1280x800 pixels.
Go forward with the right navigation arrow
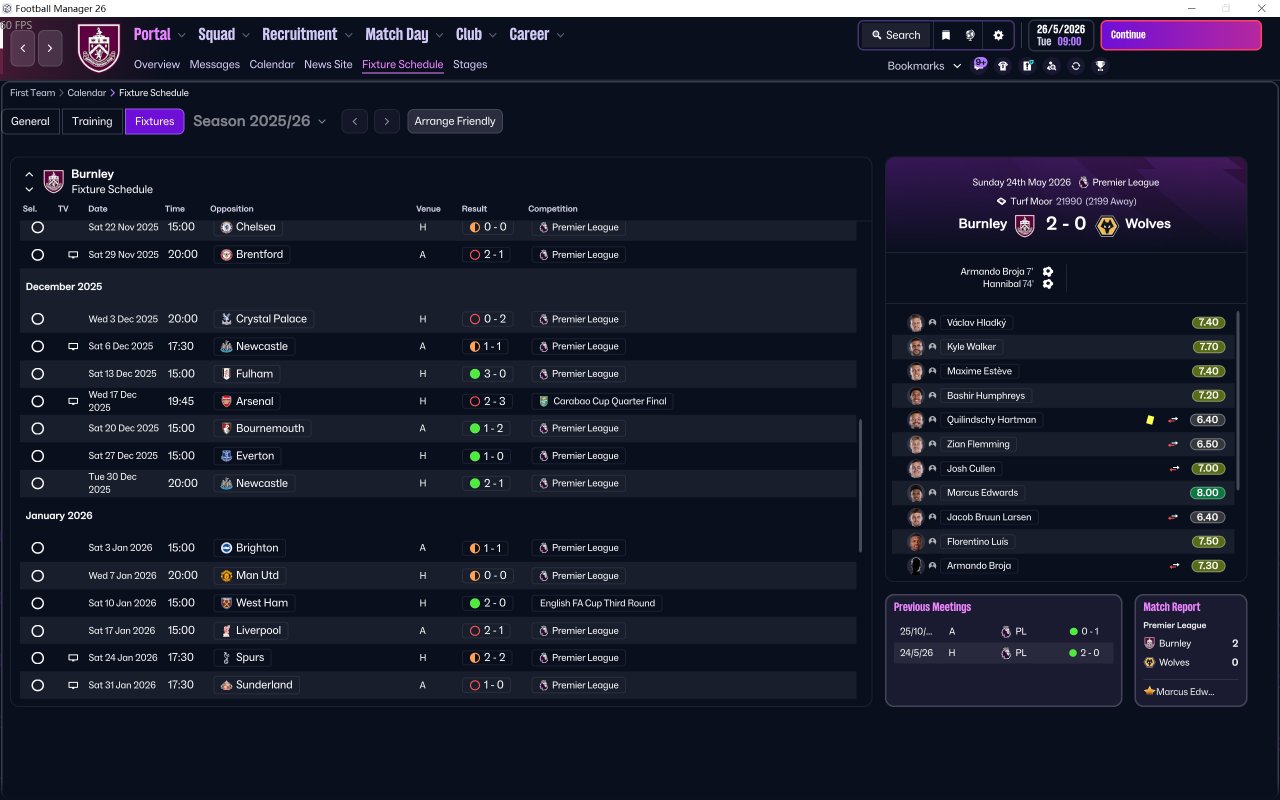point(51,48)
